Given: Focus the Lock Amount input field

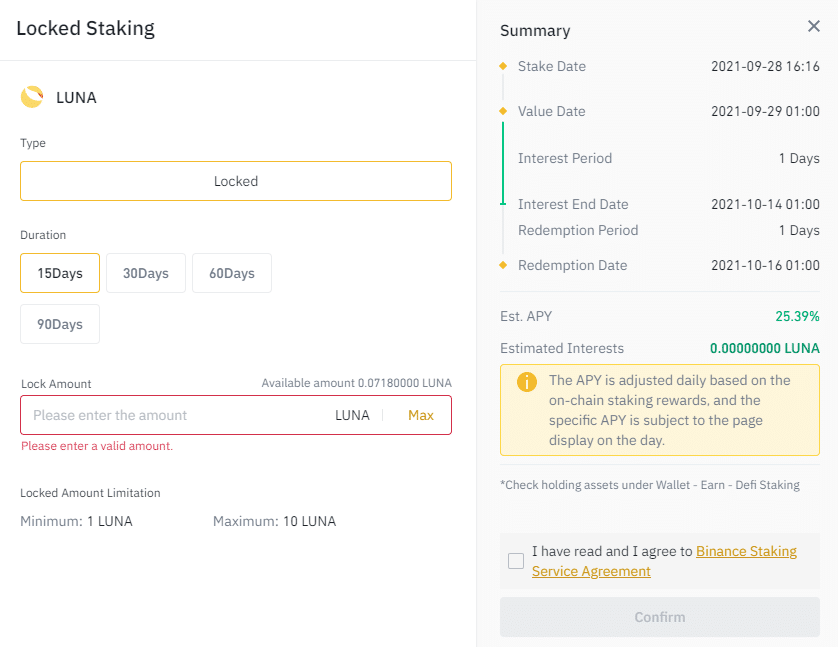Looking at the screenshot, I should [x=176, y=415].
